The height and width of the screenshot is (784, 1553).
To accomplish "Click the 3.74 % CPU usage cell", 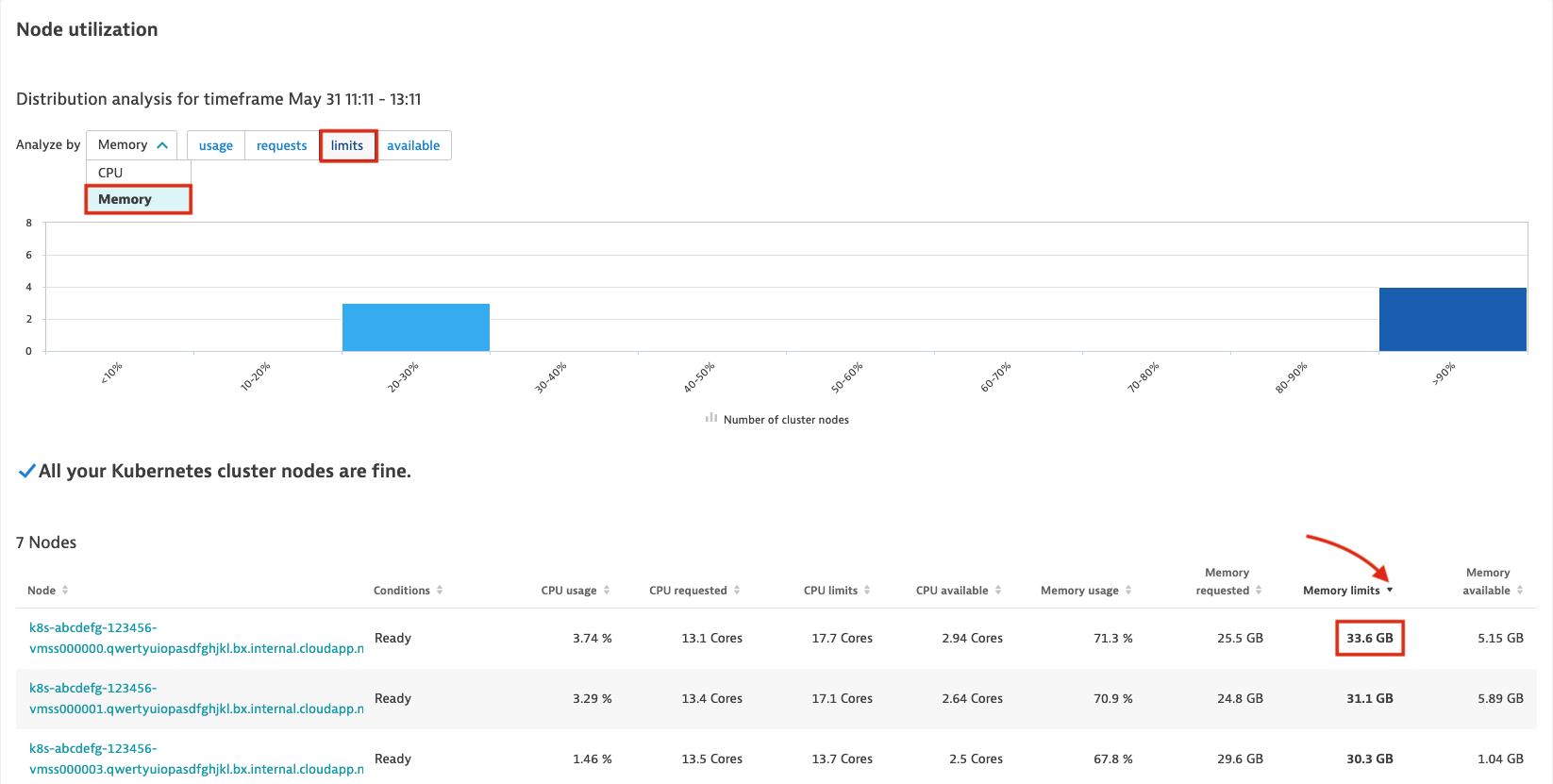I will click(x=593, y=638).
